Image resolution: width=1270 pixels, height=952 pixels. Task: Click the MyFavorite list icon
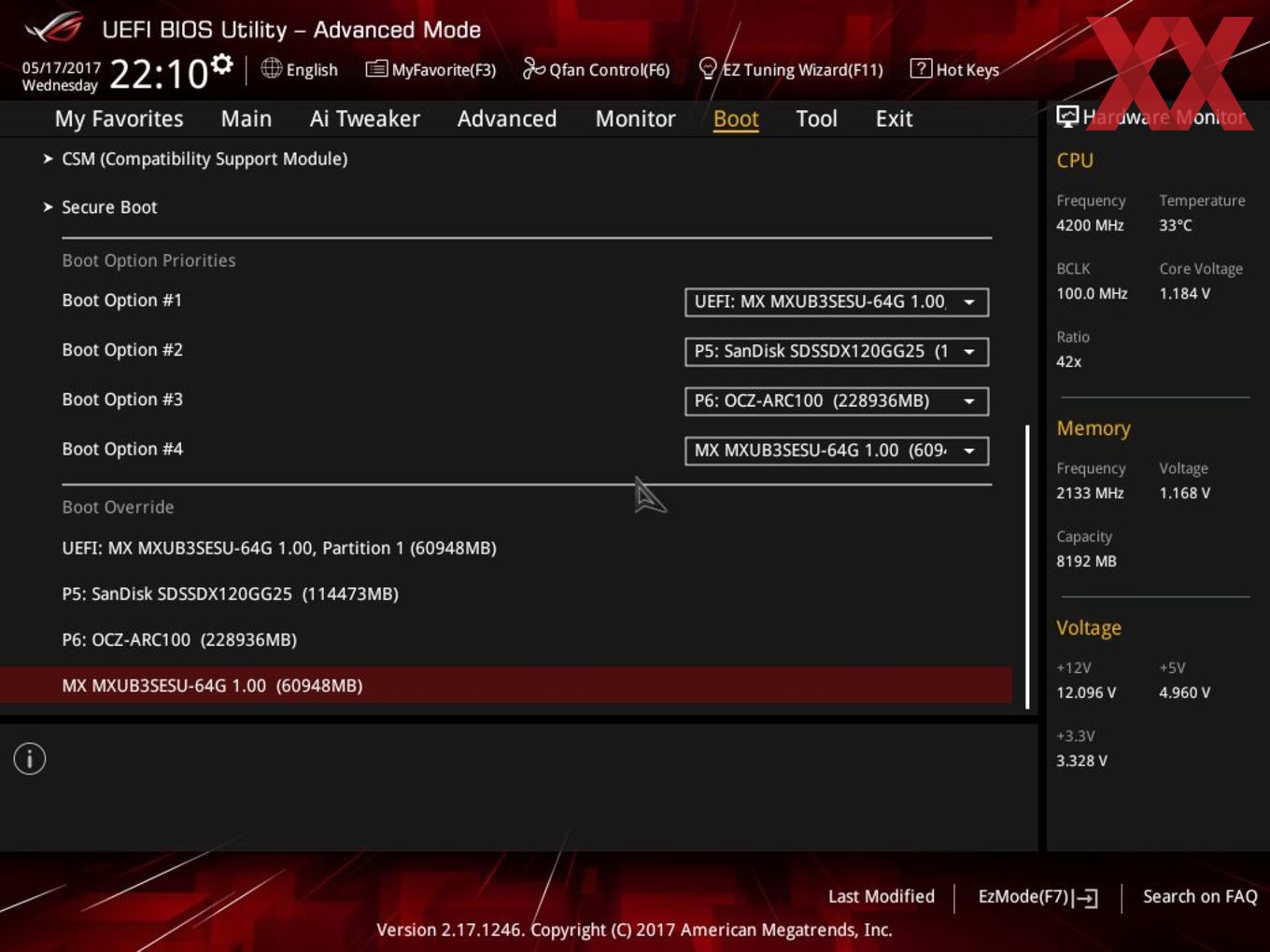coord(376,69)
